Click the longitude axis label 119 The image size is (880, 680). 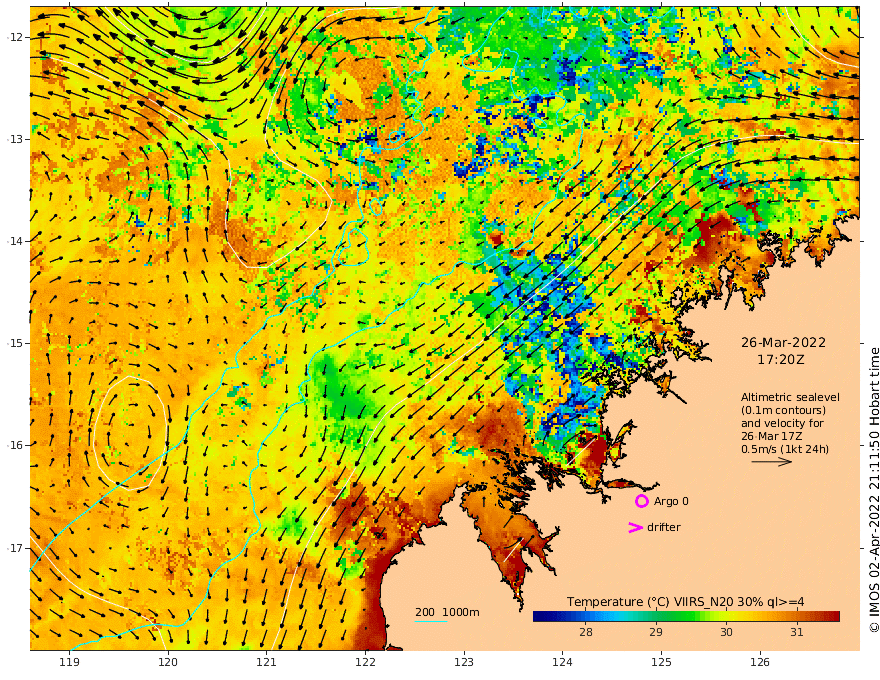pyautogui.click(x=69, y=663)
